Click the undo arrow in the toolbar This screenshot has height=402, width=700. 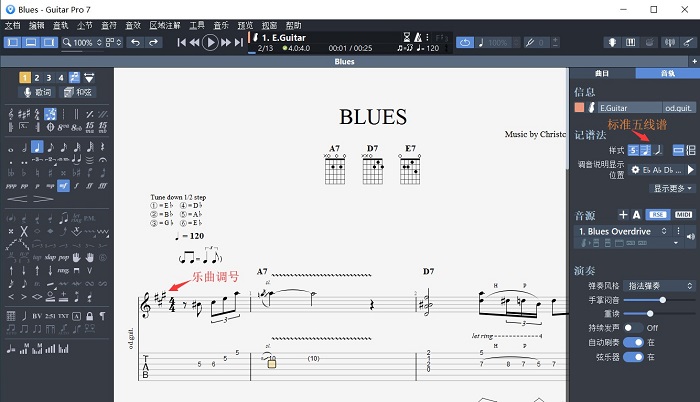point(137,43)
